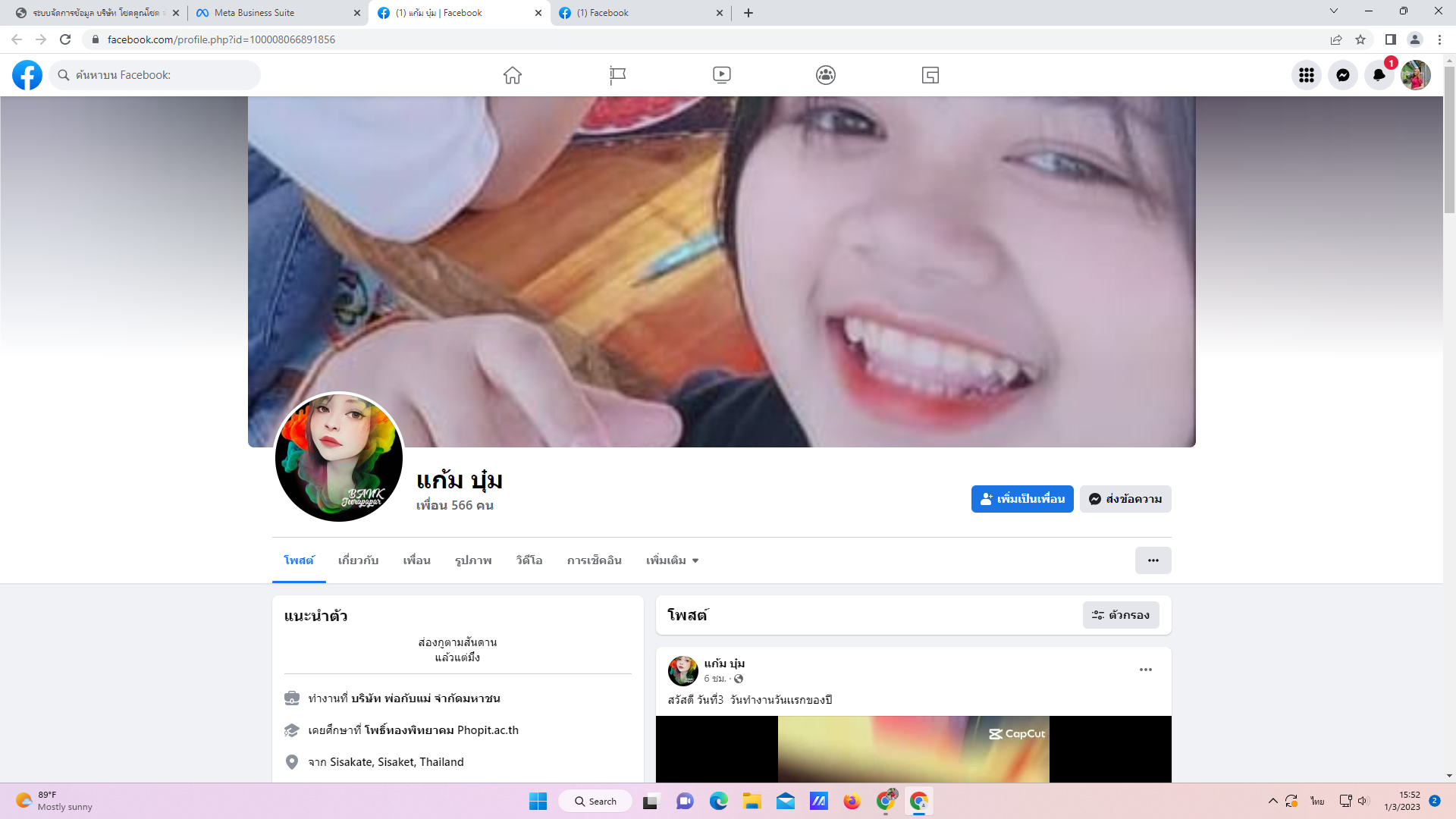
Task: Open the Watch video icon
Action: 721,75
